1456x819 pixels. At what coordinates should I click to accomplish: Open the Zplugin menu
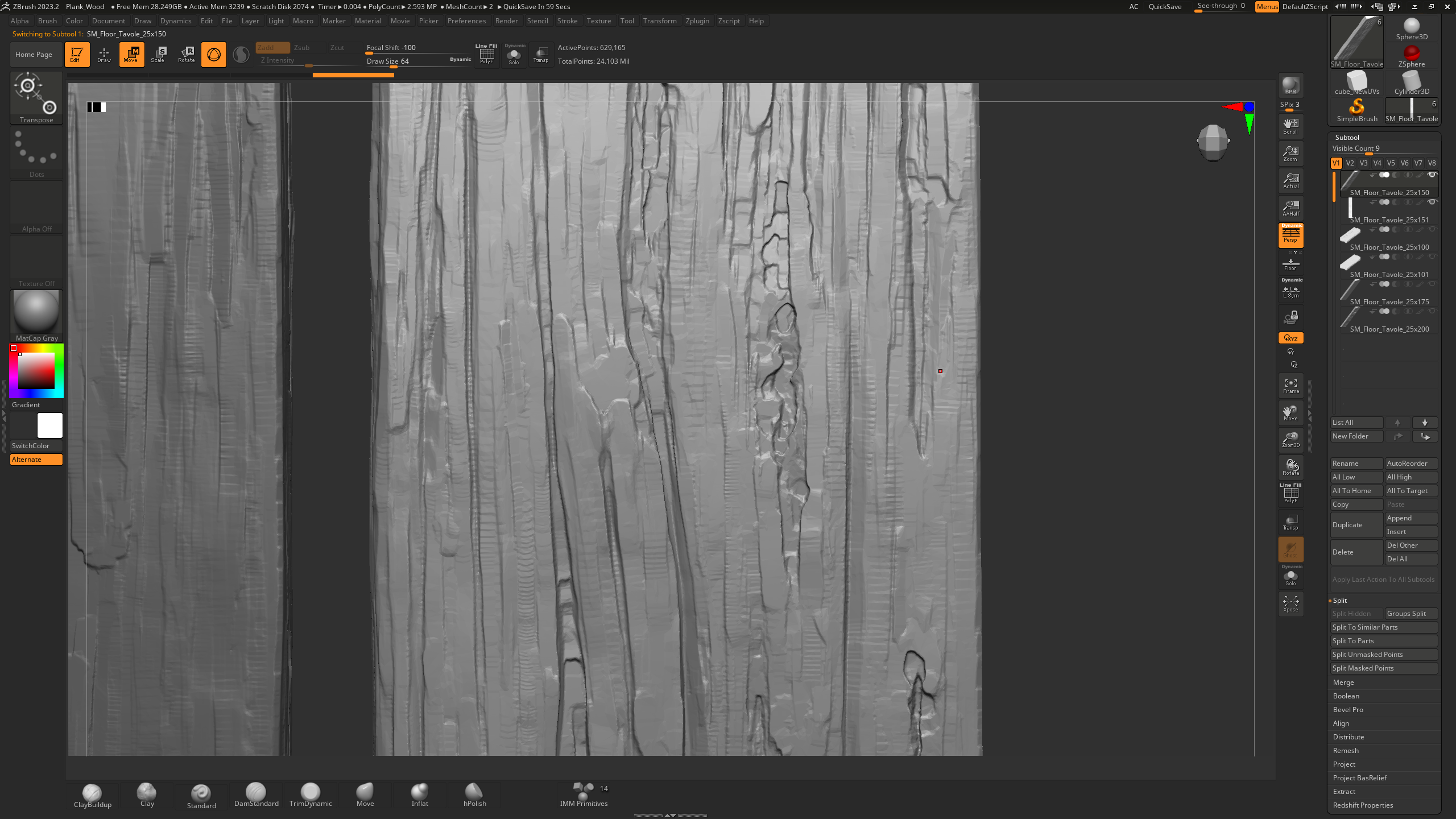(697, 21)
